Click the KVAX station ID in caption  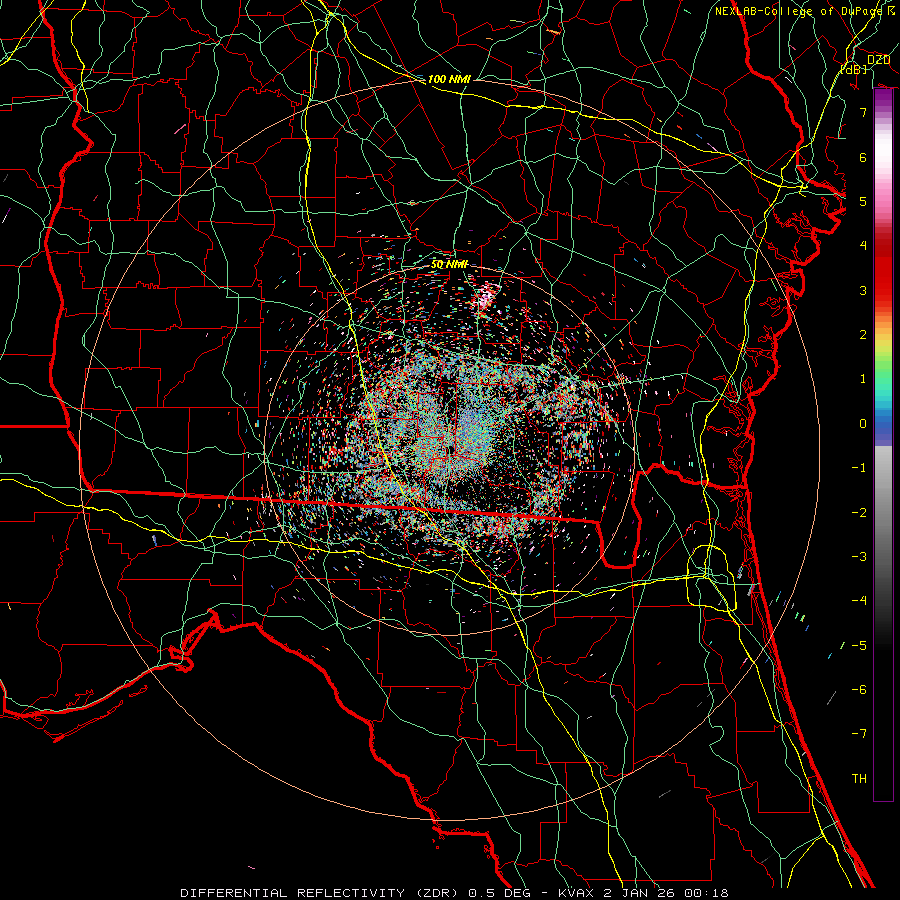tap(577, 893)
